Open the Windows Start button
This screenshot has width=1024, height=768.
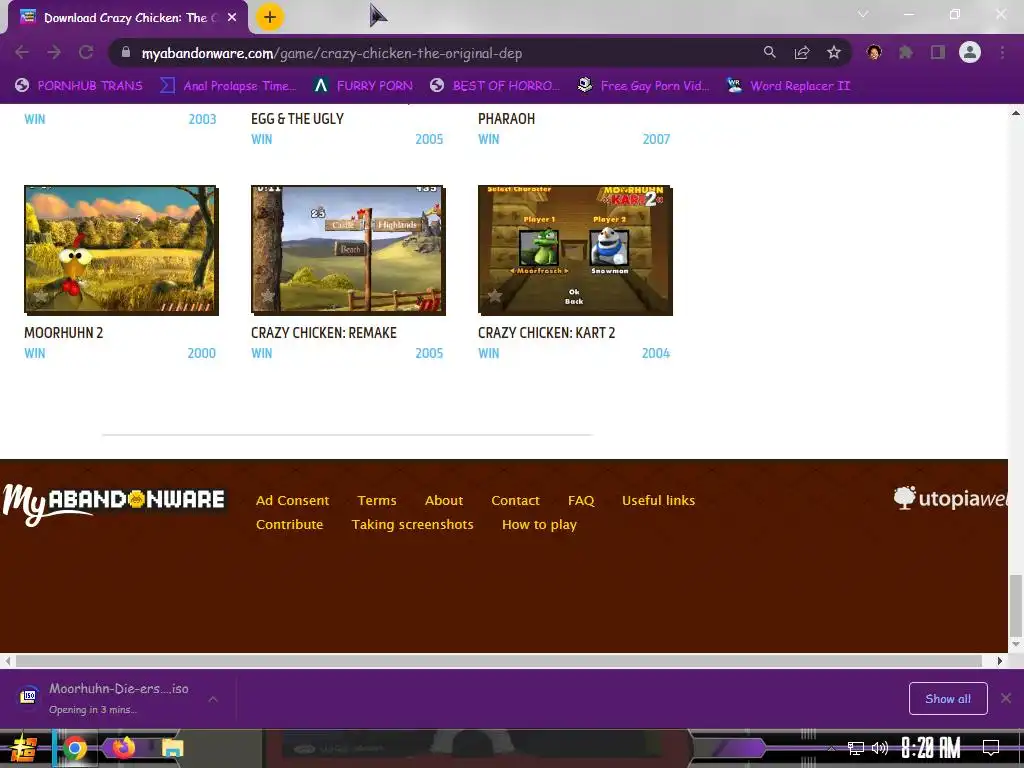point(23,748)
